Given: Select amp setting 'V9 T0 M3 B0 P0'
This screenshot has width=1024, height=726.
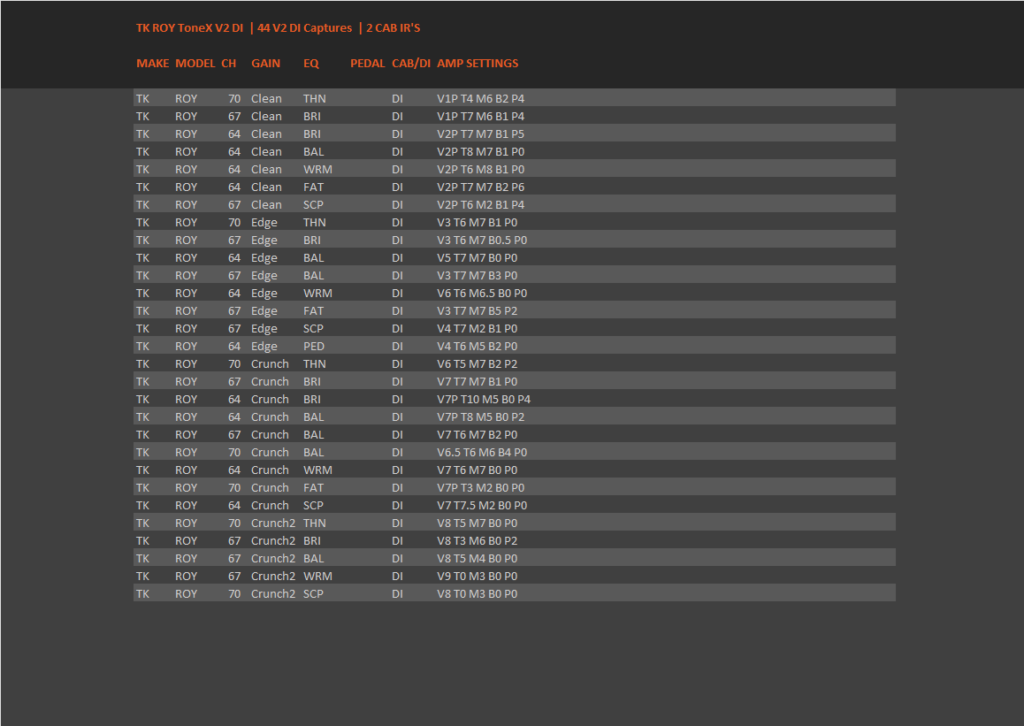Looking at the screenshot, I should (x=477, y=576).
